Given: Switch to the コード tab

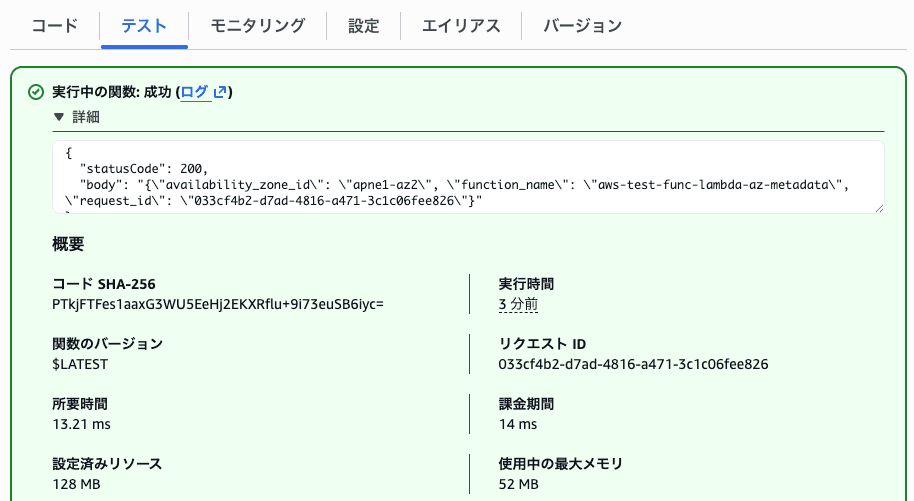Looking at the screenshot, I should [x=55, y=26].
